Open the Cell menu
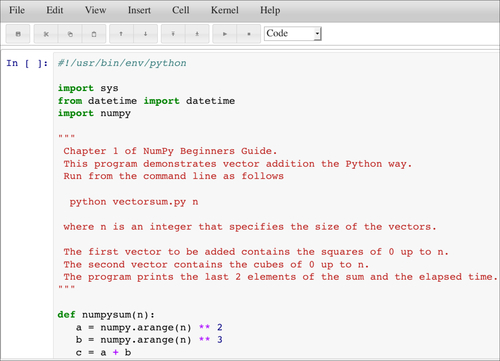 181,10
